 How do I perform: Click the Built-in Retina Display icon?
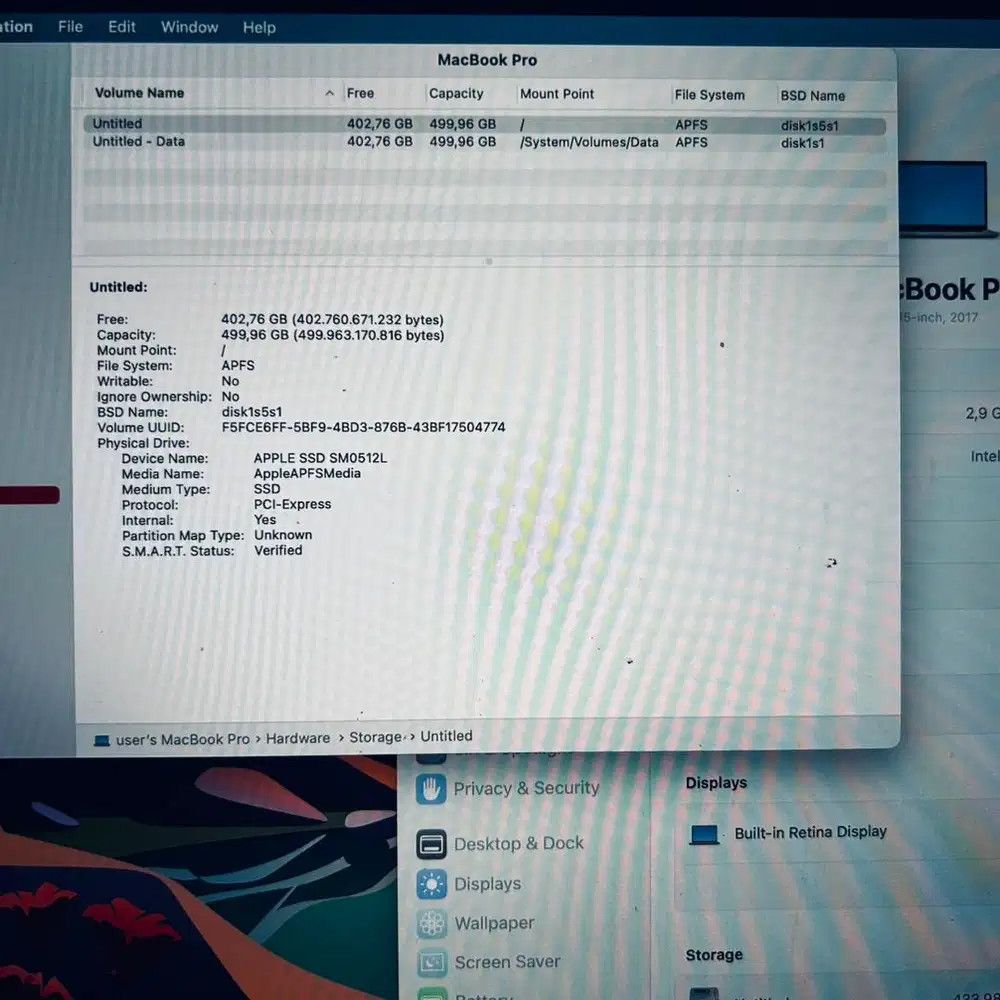[704, 834]
